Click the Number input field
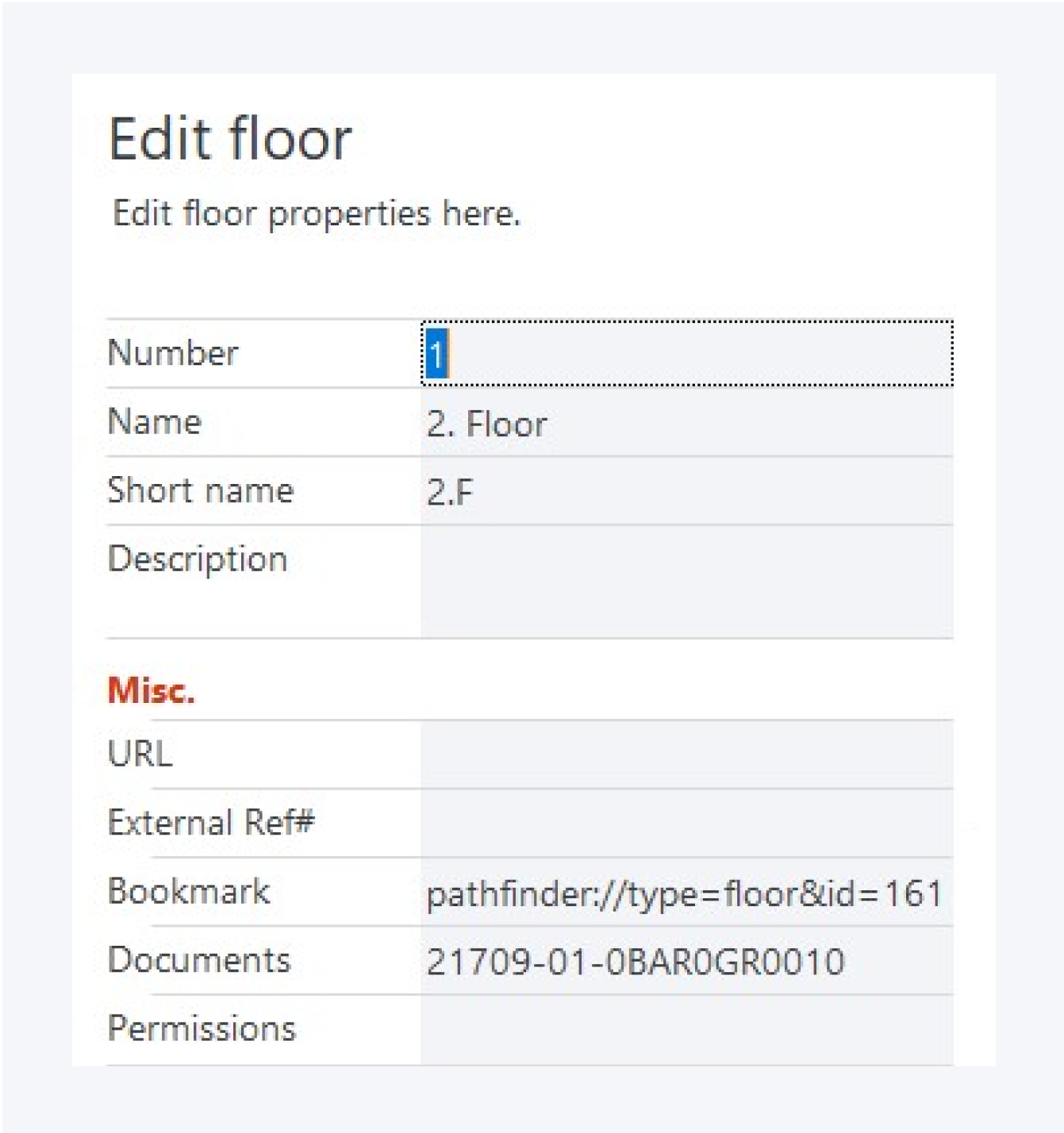 click(686, 354)
